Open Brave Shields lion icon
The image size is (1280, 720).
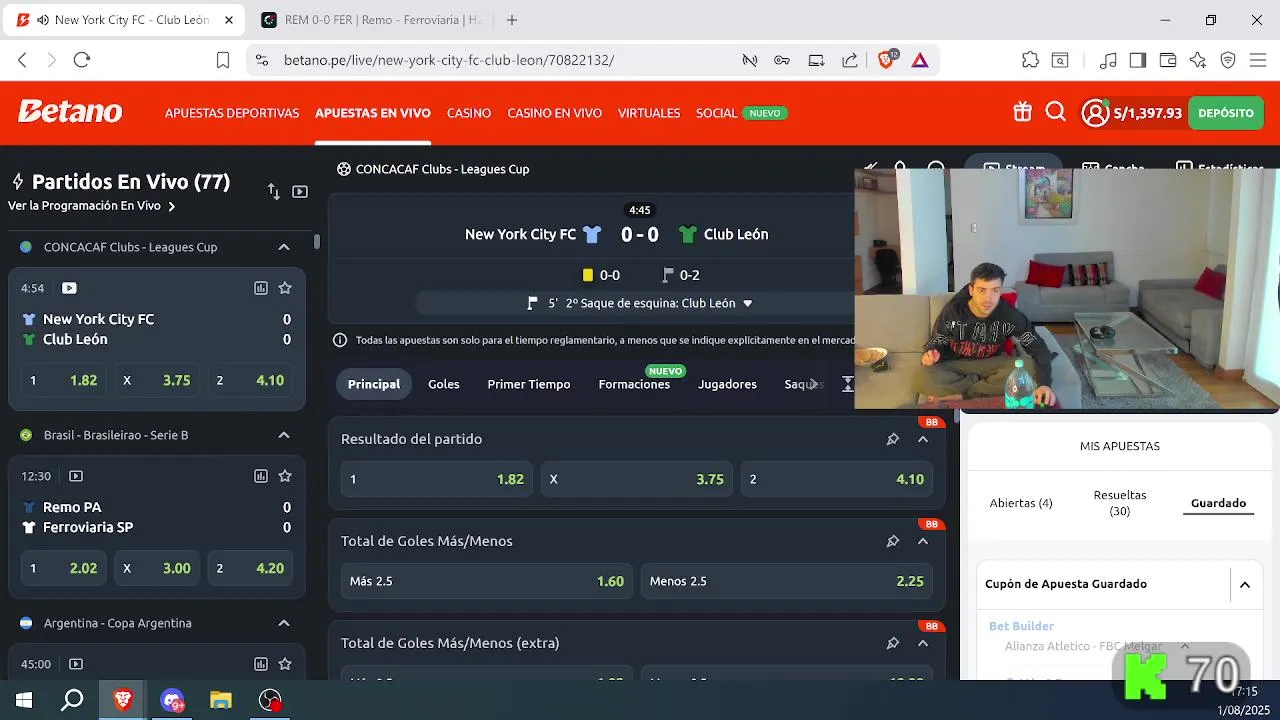(886, 60)
